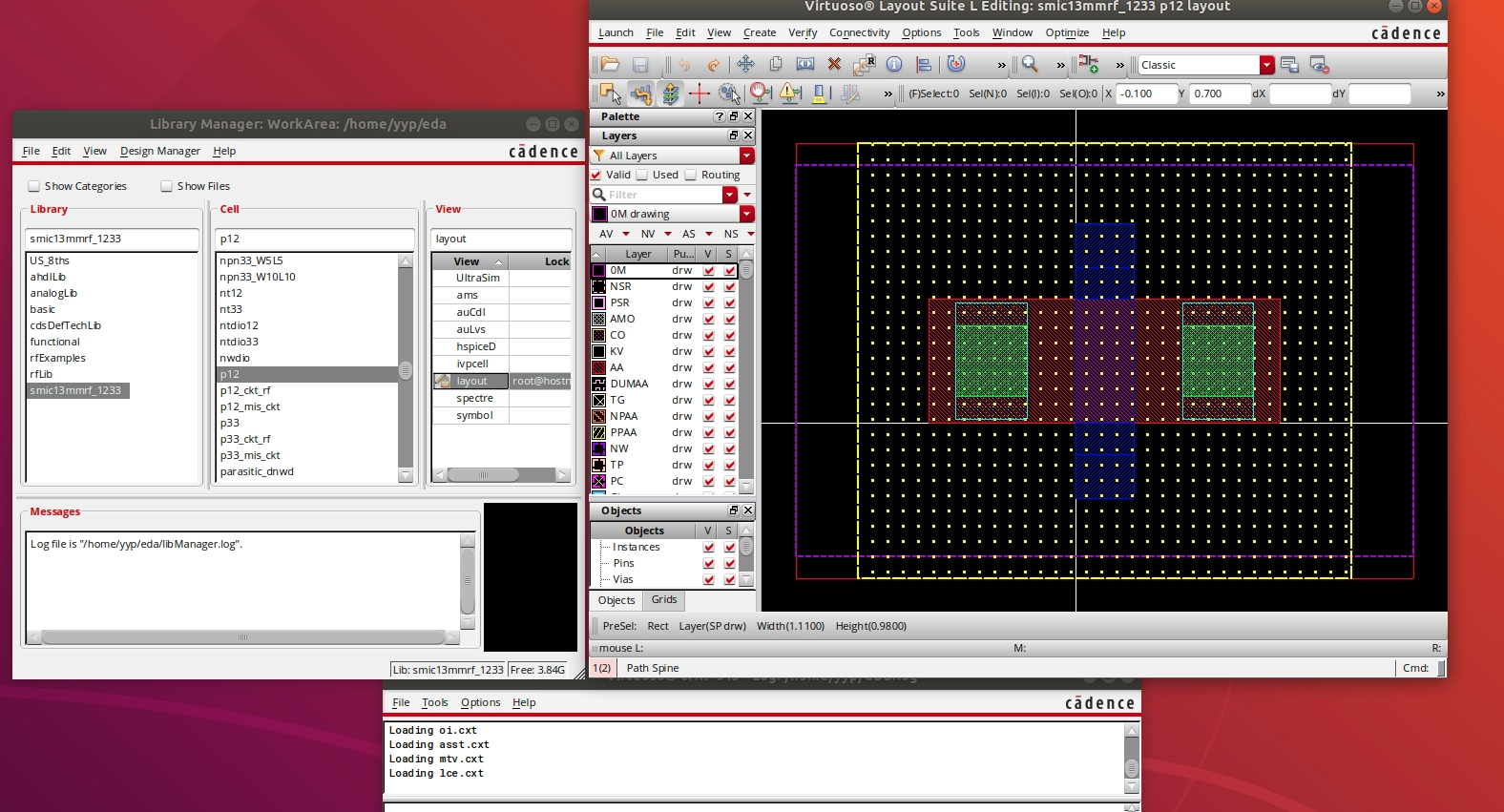This screenshot has width=1504, height=812.
Task: Click the Redo arrow icon
Action: pyautogui.click(x=713, y=65)
